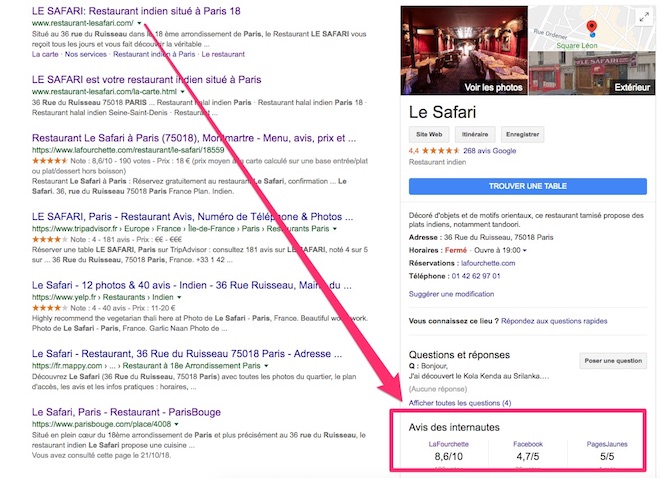Click the '5/5' PagesJaunes score

607,456
